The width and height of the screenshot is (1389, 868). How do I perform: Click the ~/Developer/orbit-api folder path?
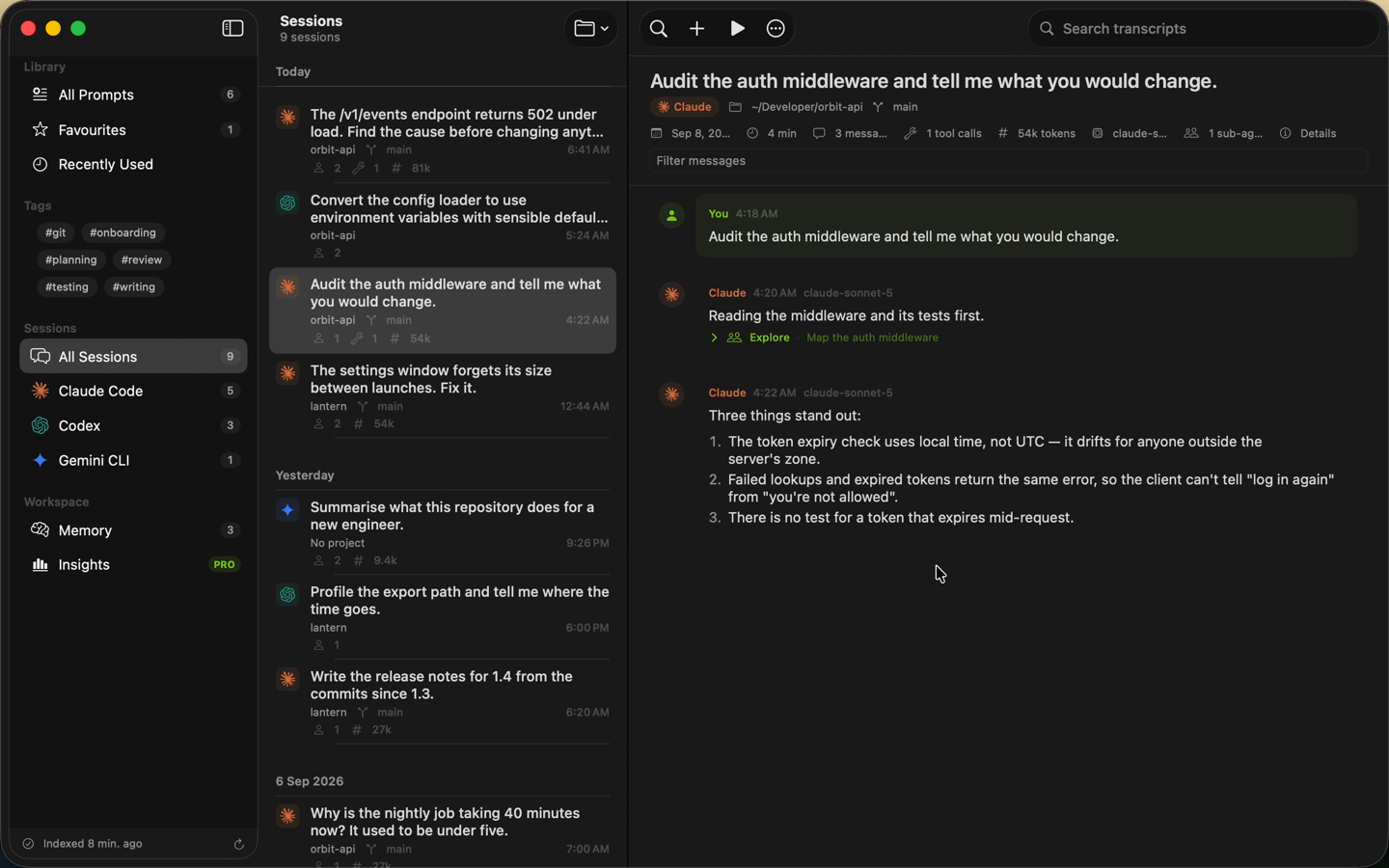coord(796,107)
